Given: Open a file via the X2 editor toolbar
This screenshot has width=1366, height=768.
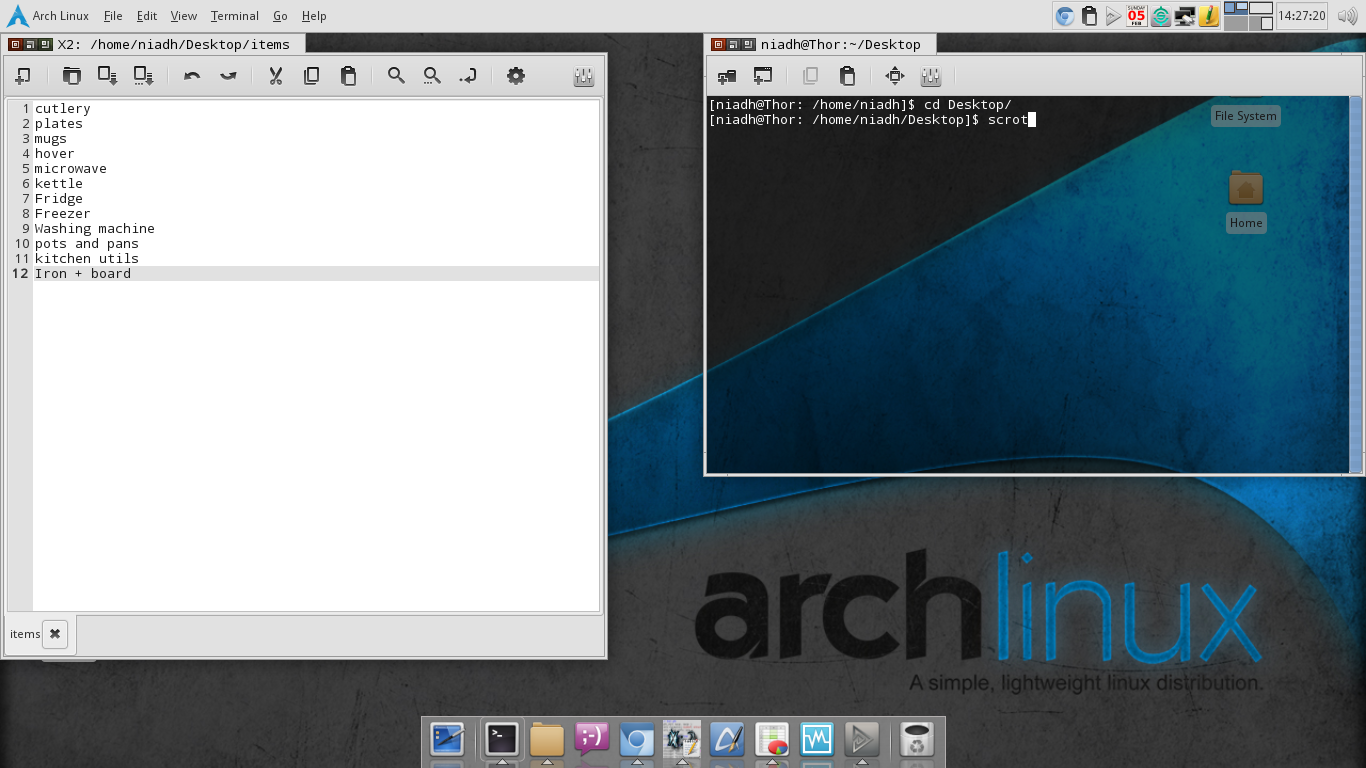Looking at the screenshot, I should [x=71, y=76].
